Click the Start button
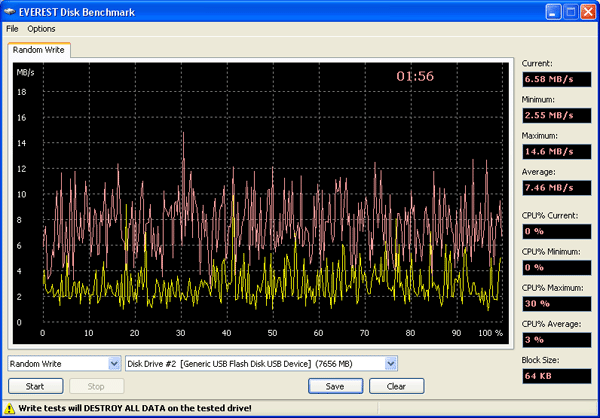Viewport: 600px width, 418px height. tap(36, 386)
